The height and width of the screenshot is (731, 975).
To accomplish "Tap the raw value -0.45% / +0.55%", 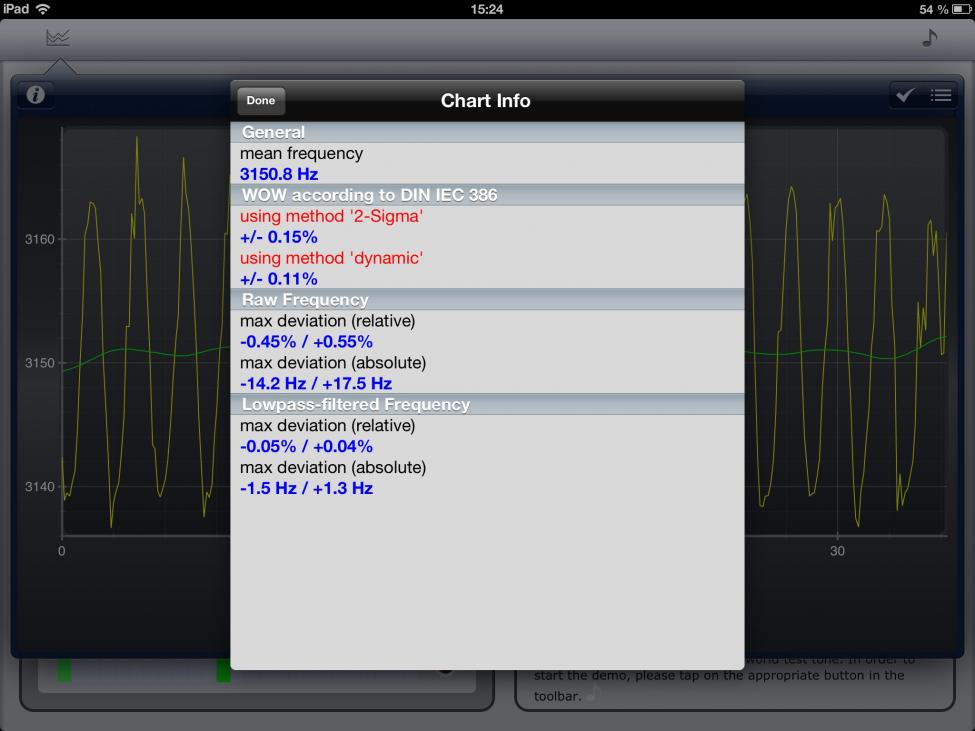I will point(307,342).
